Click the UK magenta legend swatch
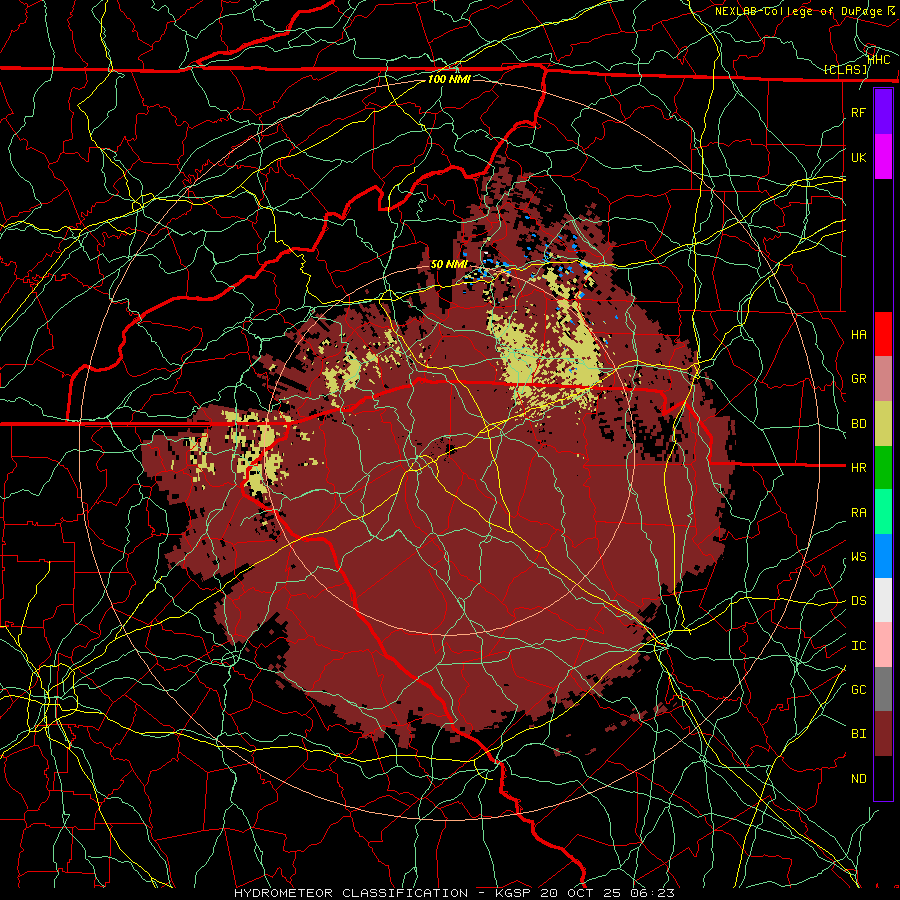Viewport: 900px width, 900px height. [x=883, y=157]
